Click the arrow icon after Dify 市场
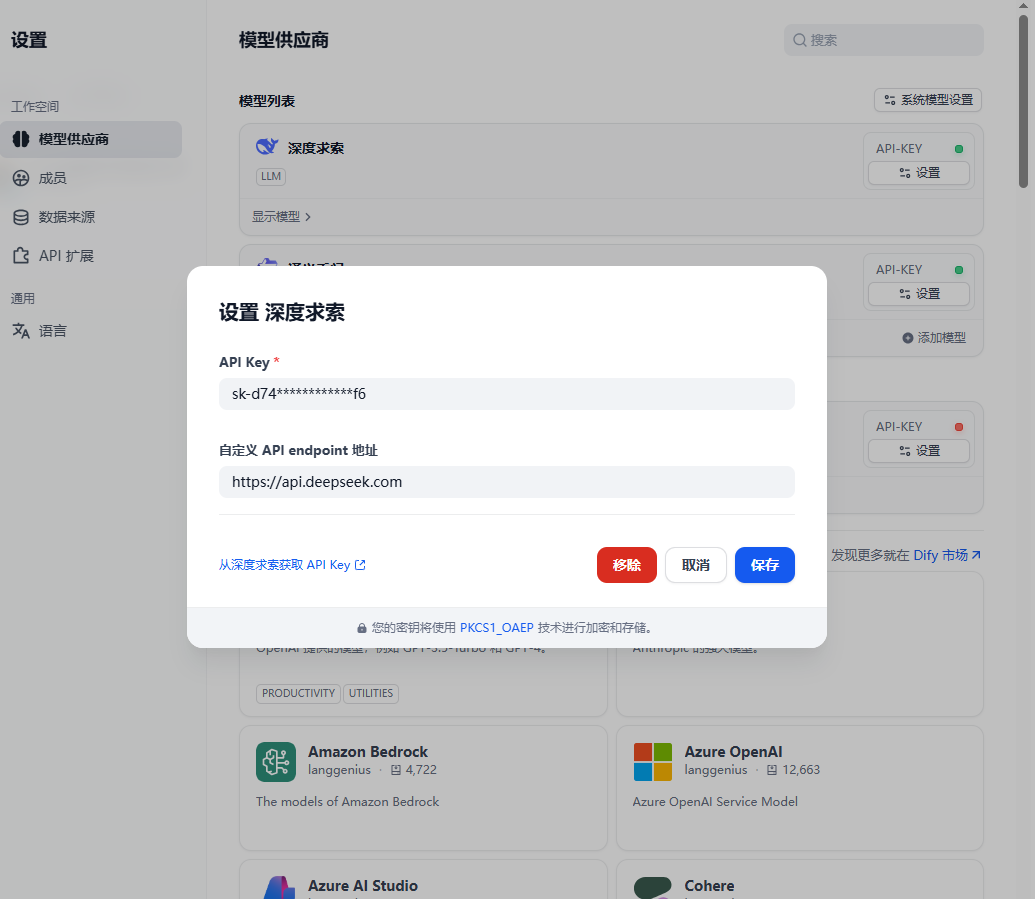 (976, 555)
